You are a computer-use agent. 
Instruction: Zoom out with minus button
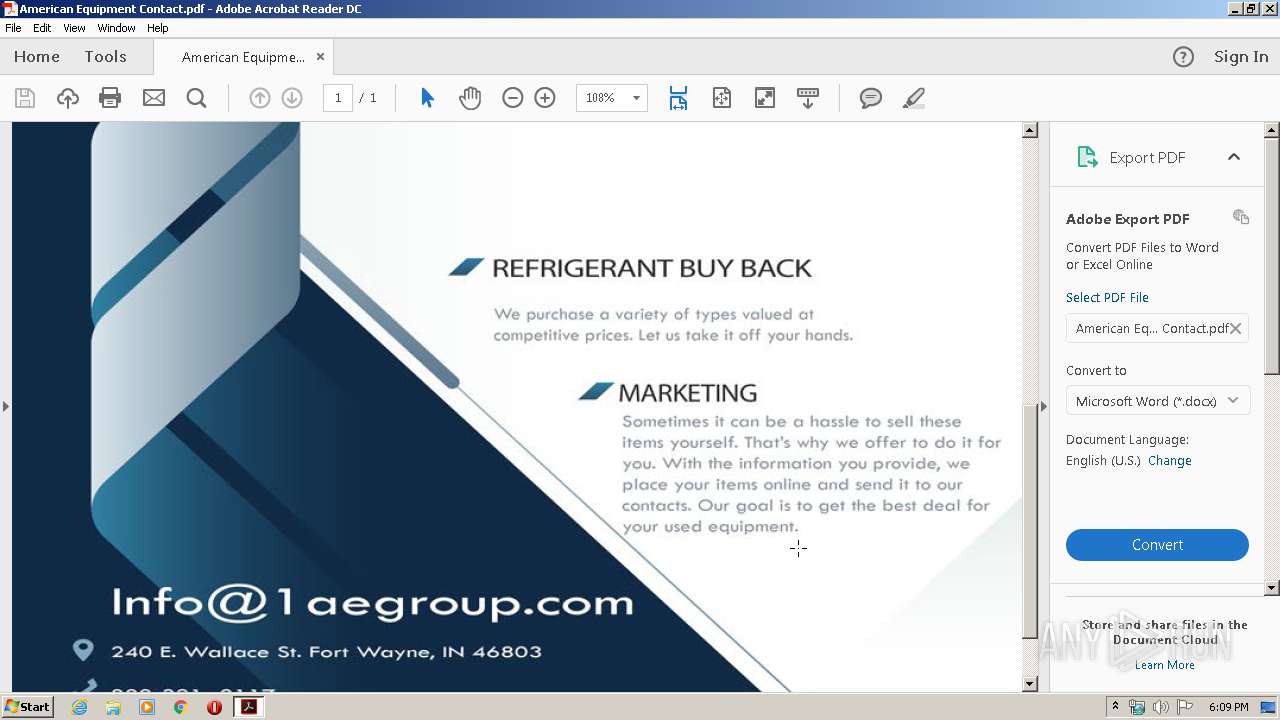click(513, 98)
